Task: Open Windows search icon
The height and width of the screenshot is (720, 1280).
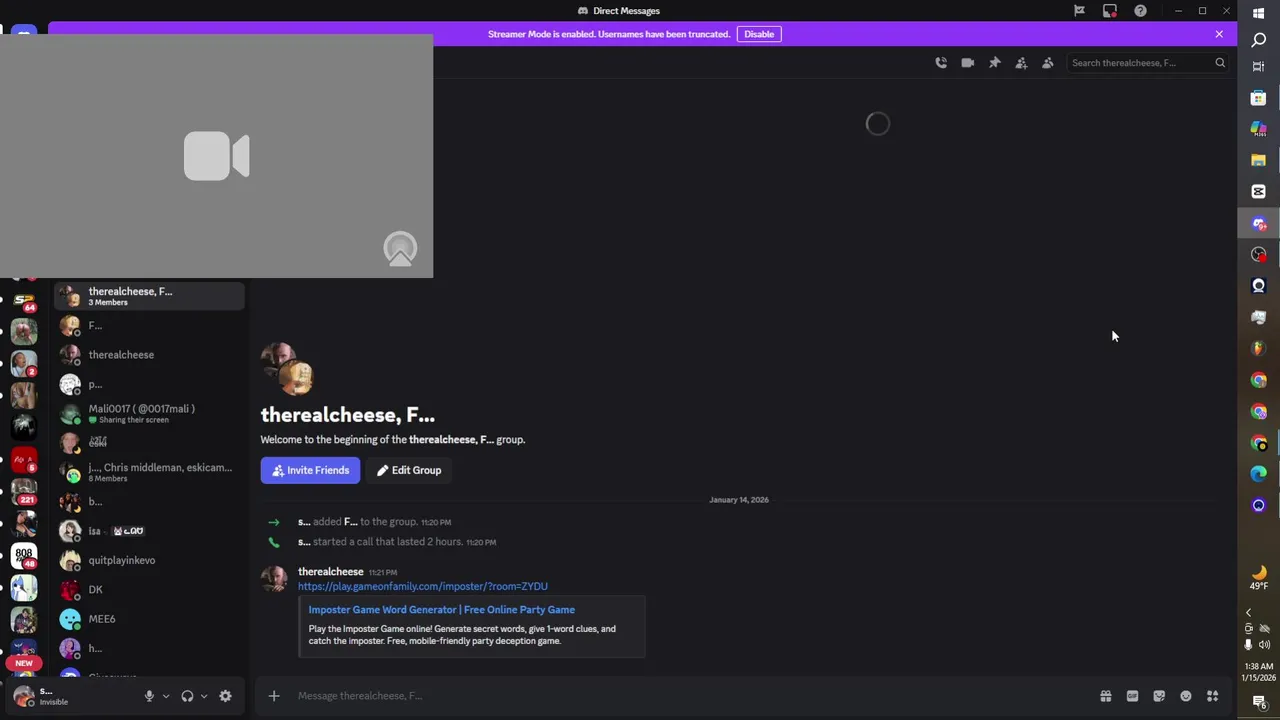Action: [1259, 40]
